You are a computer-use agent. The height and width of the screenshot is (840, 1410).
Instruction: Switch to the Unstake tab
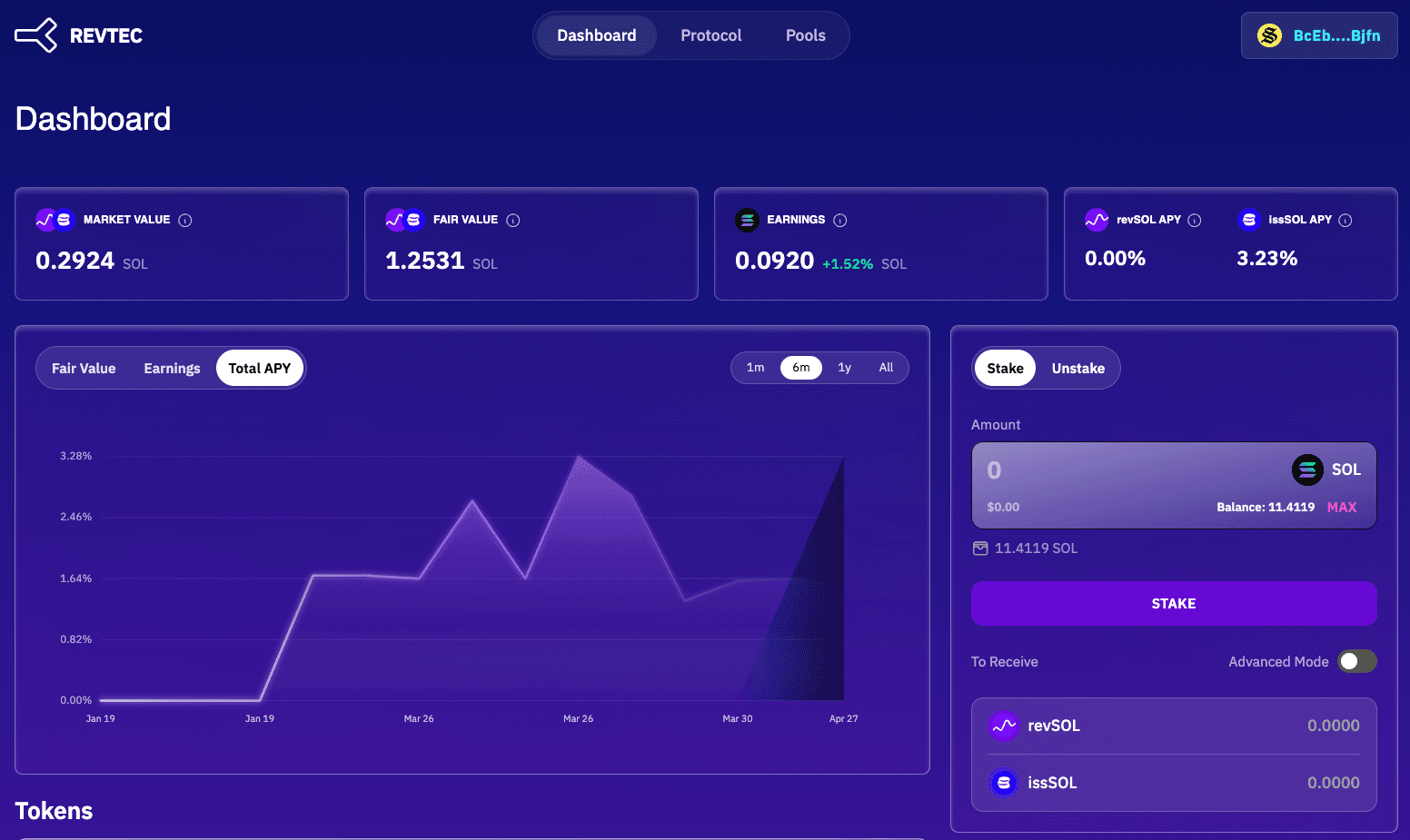tap(1078, 368)
